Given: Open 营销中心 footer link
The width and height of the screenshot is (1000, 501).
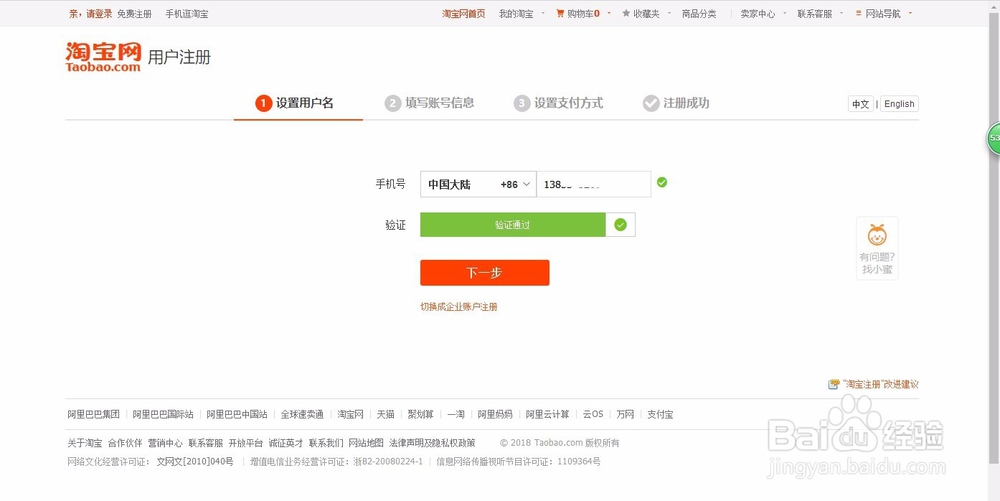Looking at the screenshot, I should 165,443.
